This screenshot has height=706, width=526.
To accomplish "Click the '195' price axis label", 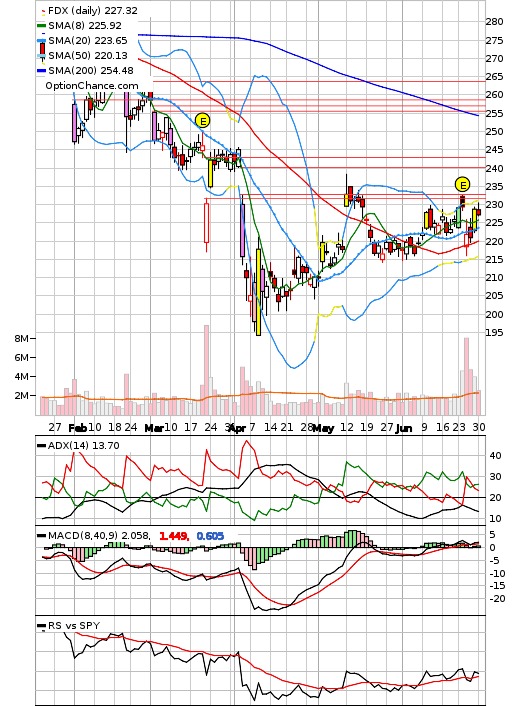I will [494, 333].
